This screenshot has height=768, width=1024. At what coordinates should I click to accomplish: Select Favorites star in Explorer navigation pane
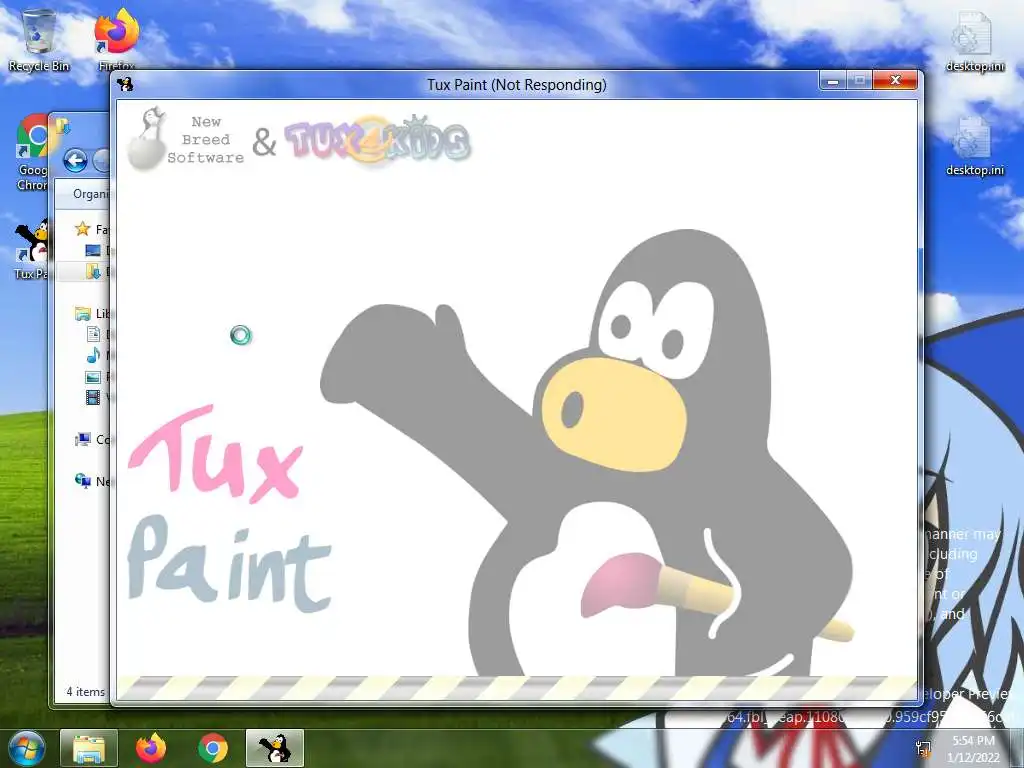click(x=82, y=229)
